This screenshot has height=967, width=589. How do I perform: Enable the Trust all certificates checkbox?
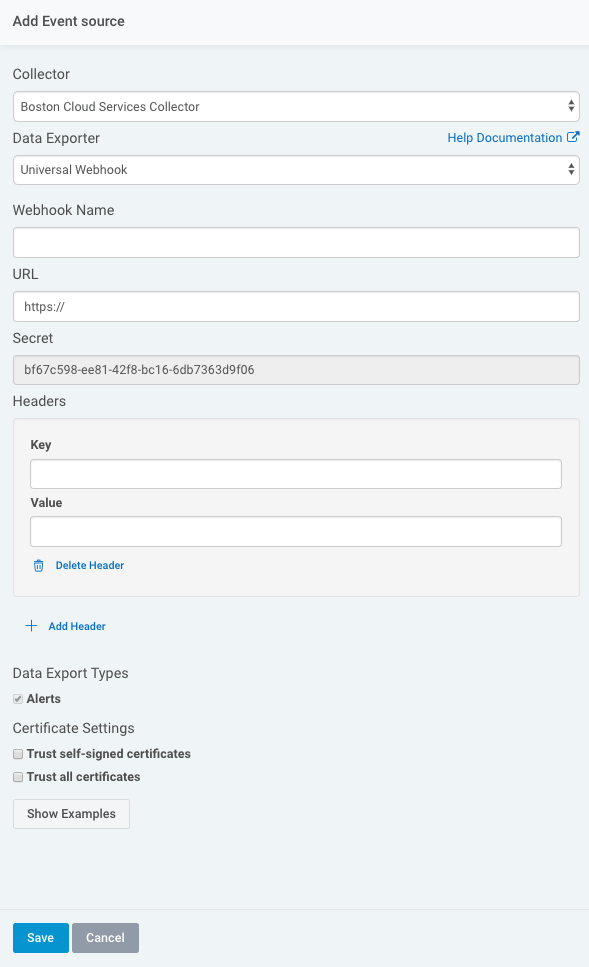(17, 777)
